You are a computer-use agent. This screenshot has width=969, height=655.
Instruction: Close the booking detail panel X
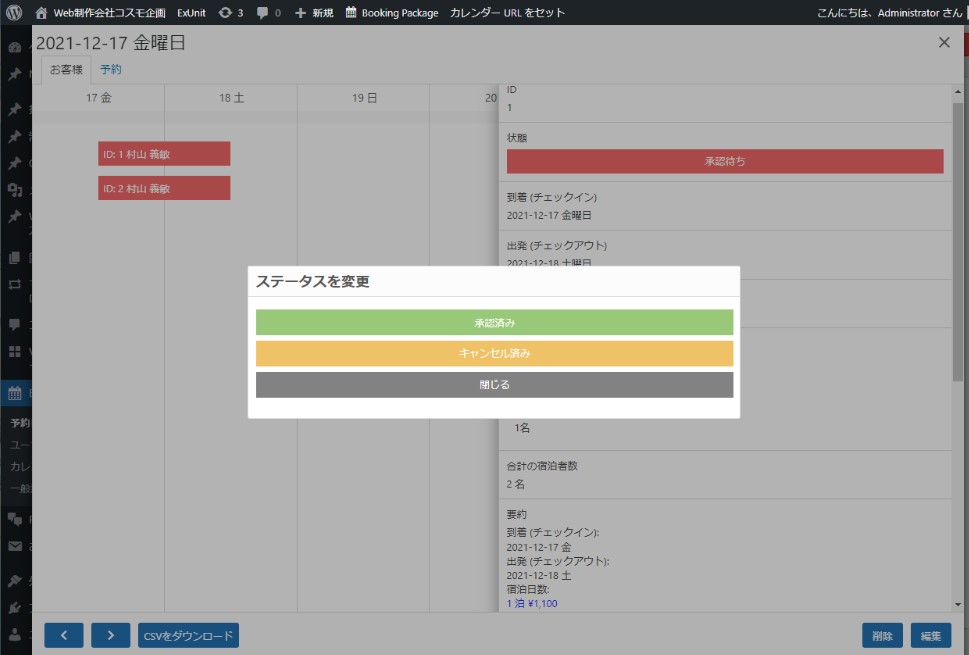[944, 42]
